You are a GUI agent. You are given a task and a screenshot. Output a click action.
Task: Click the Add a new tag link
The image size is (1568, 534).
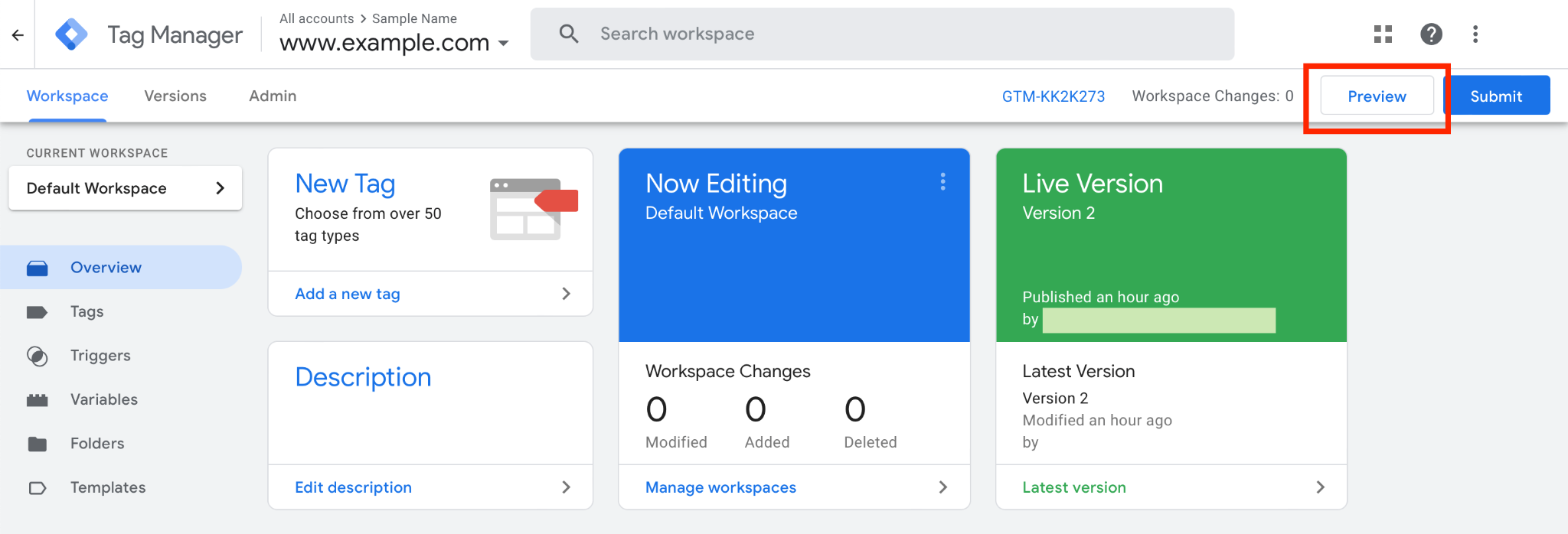tap(348, 294)
